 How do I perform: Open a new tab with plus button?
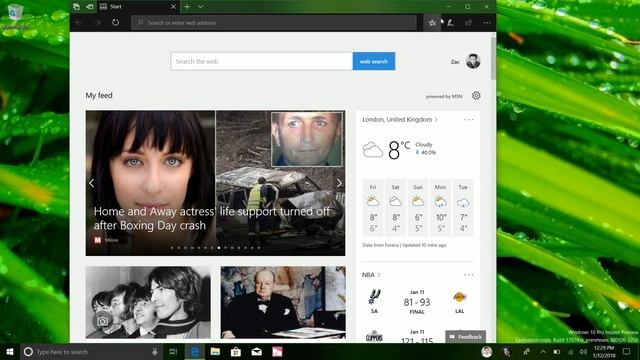[187, 7]
